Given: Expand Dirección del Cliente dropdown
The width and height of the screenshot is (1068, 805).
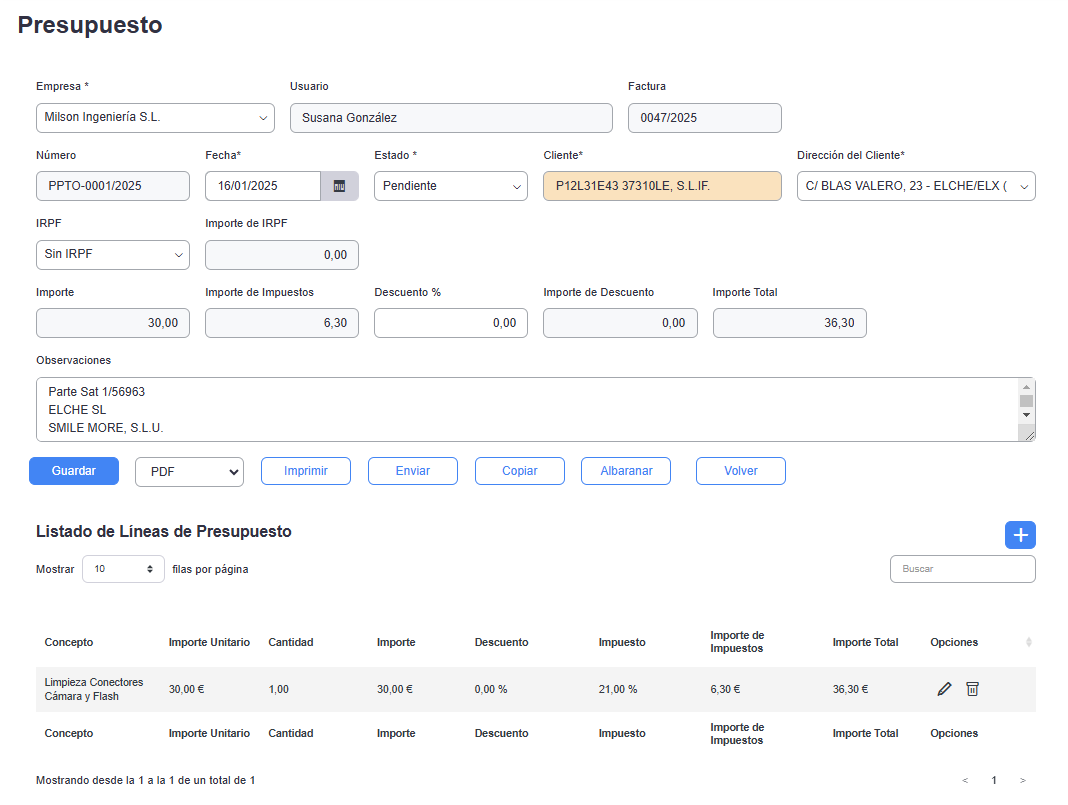Looking at the screenshot, I should pyautogui.click(x=915, y=186).
